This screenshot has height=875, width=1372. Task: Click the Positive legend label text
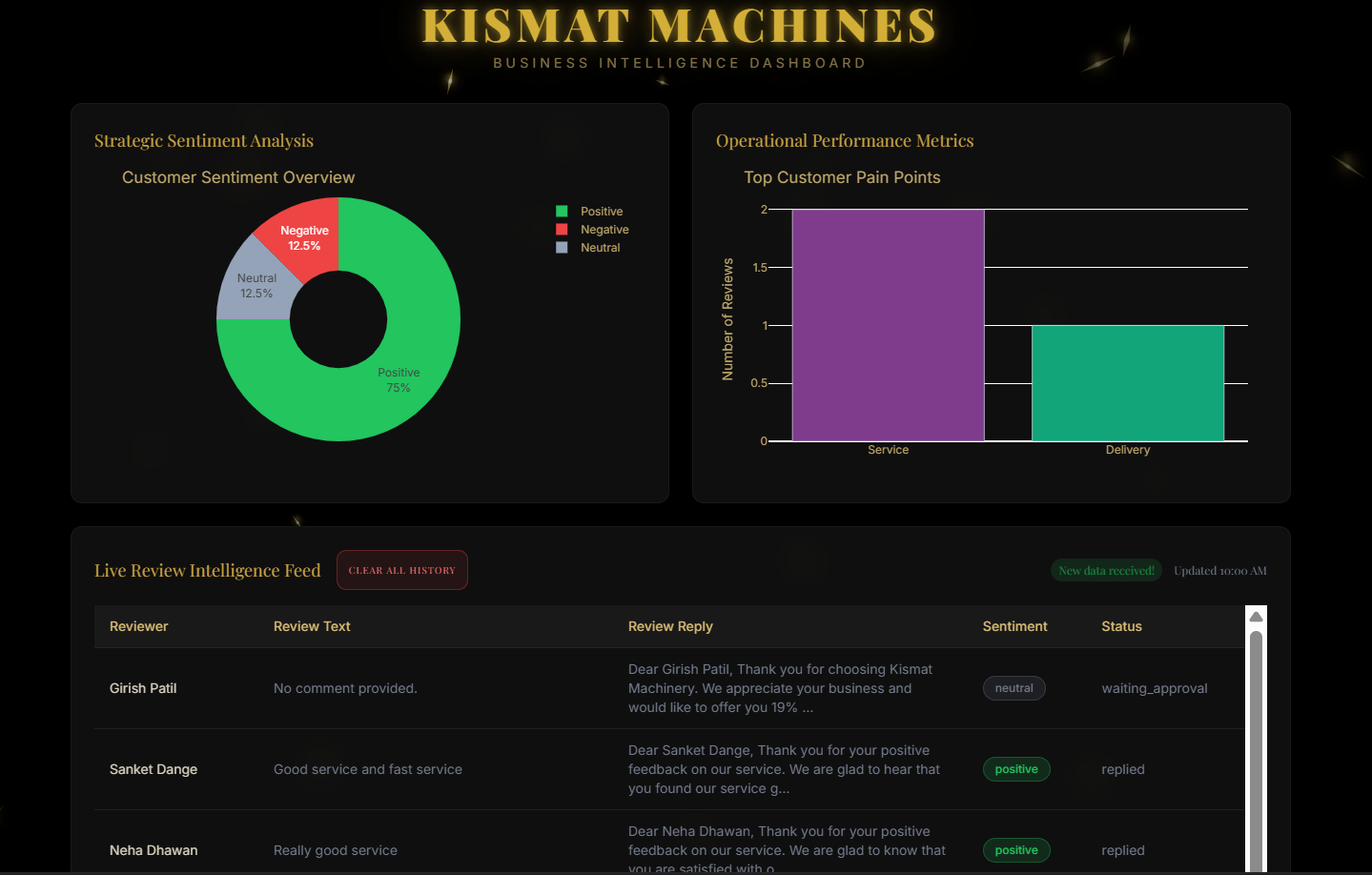[x=602, y=212]
